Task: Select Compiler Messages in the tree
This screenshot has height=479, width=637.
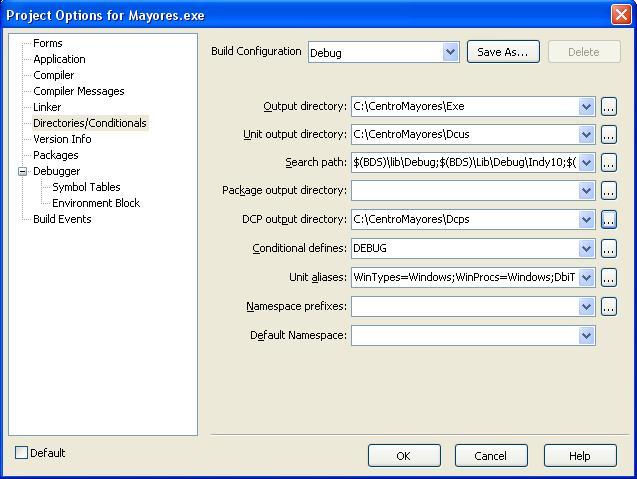Action: pyautogui.click(x=78, y=91)
